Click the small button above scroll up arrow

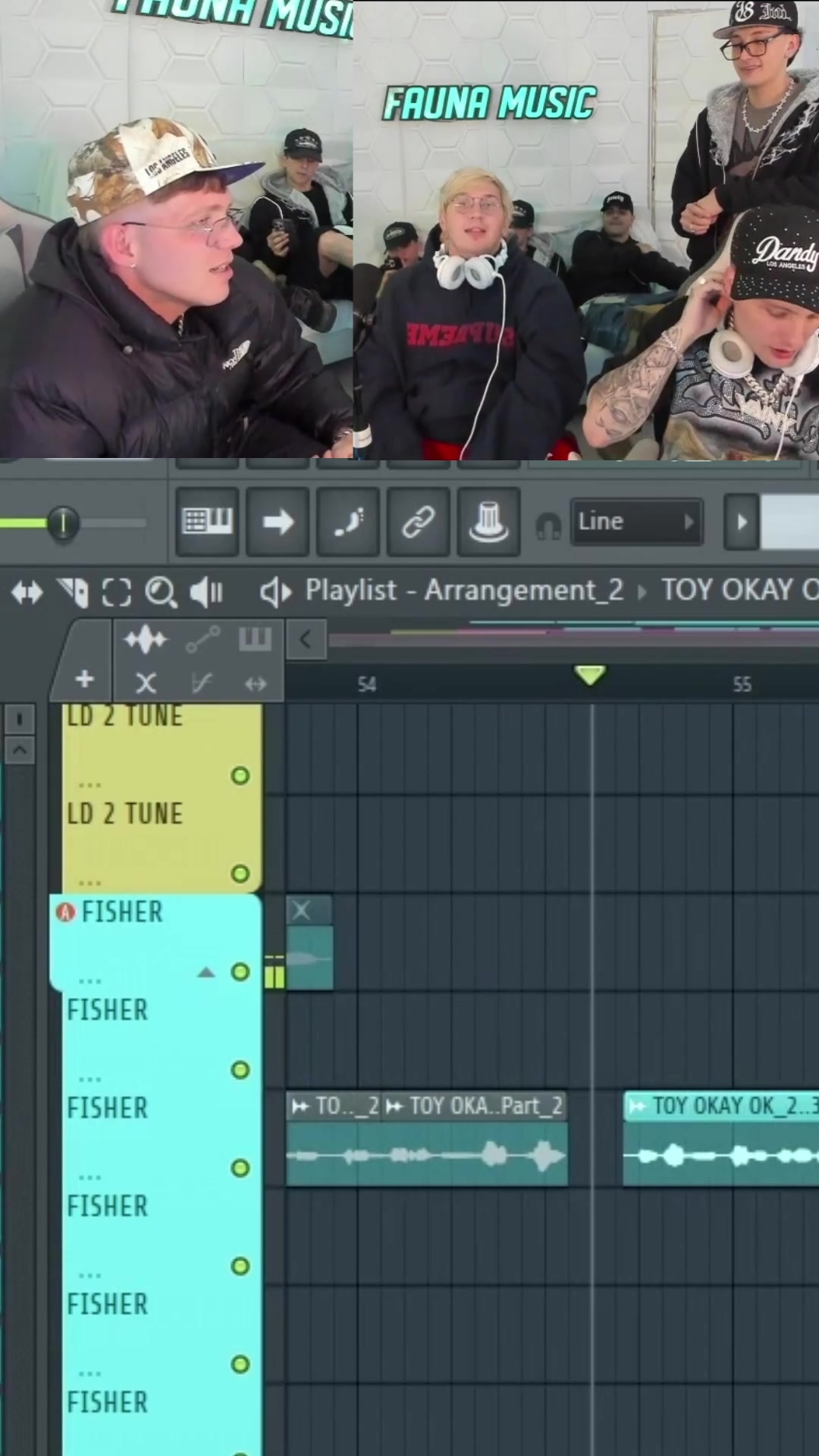click(20, 718)
